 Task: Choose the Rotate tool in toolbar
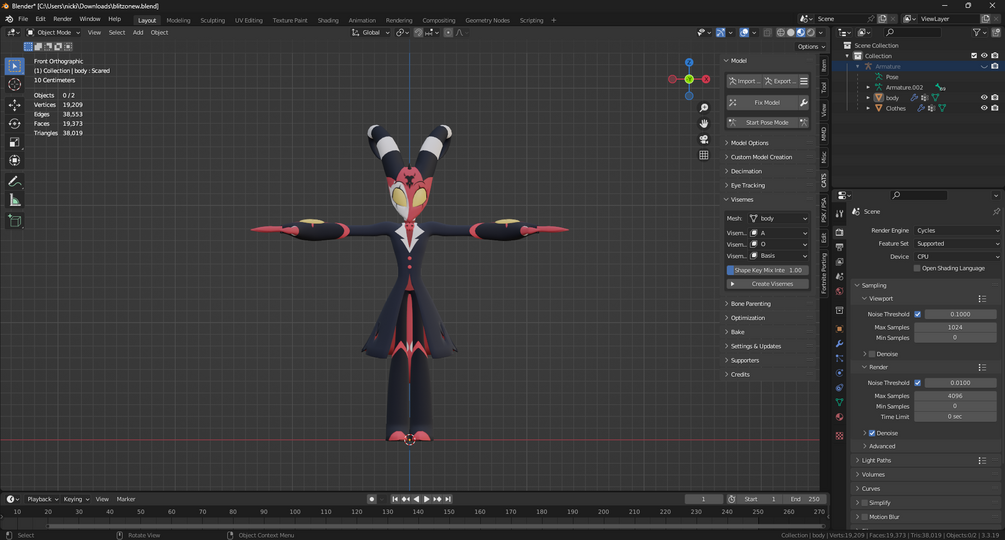coord(15,124)
